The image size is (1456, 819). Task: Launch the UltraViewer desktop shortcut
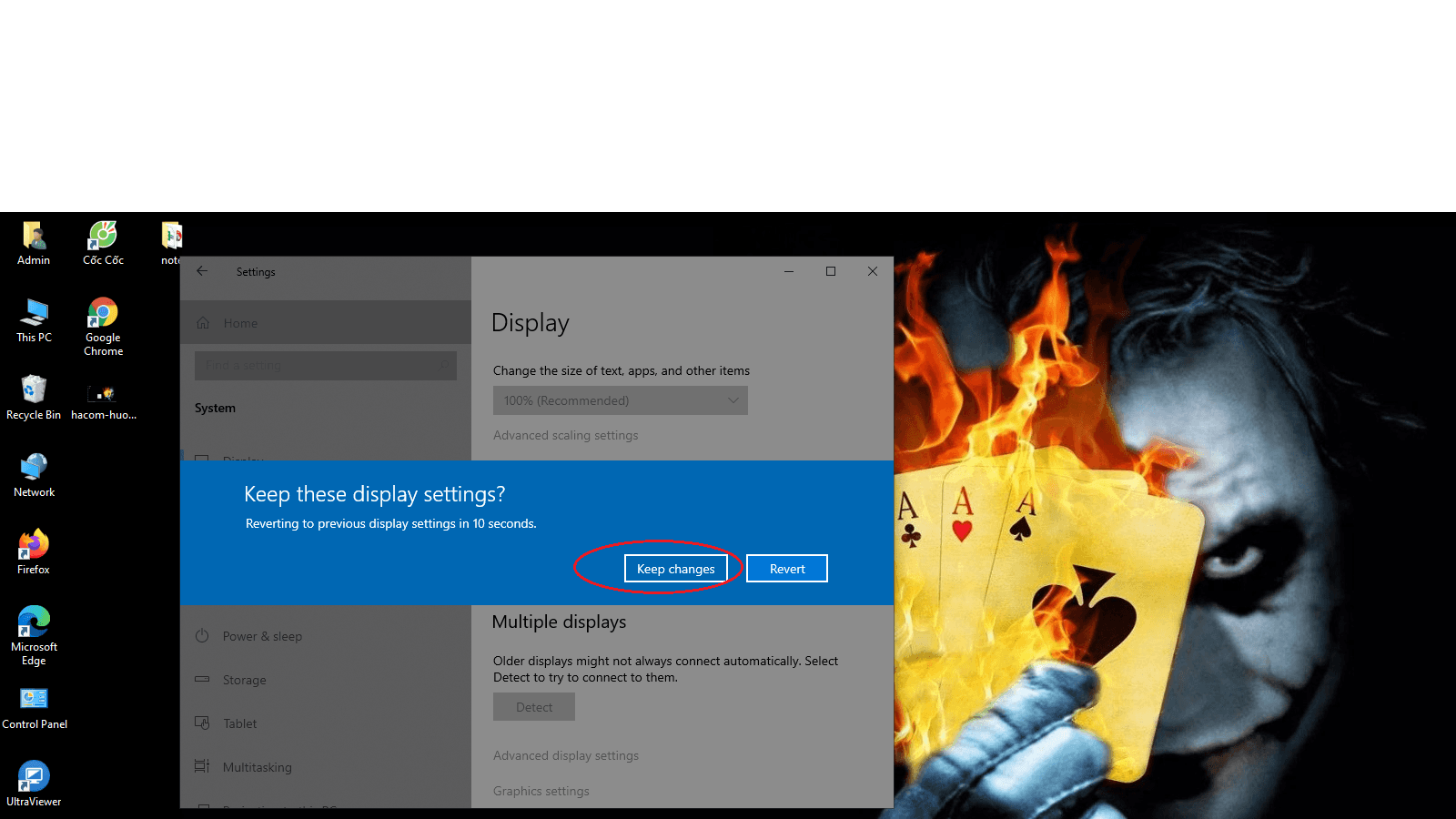pyautogui.click(x=34, y=779)
